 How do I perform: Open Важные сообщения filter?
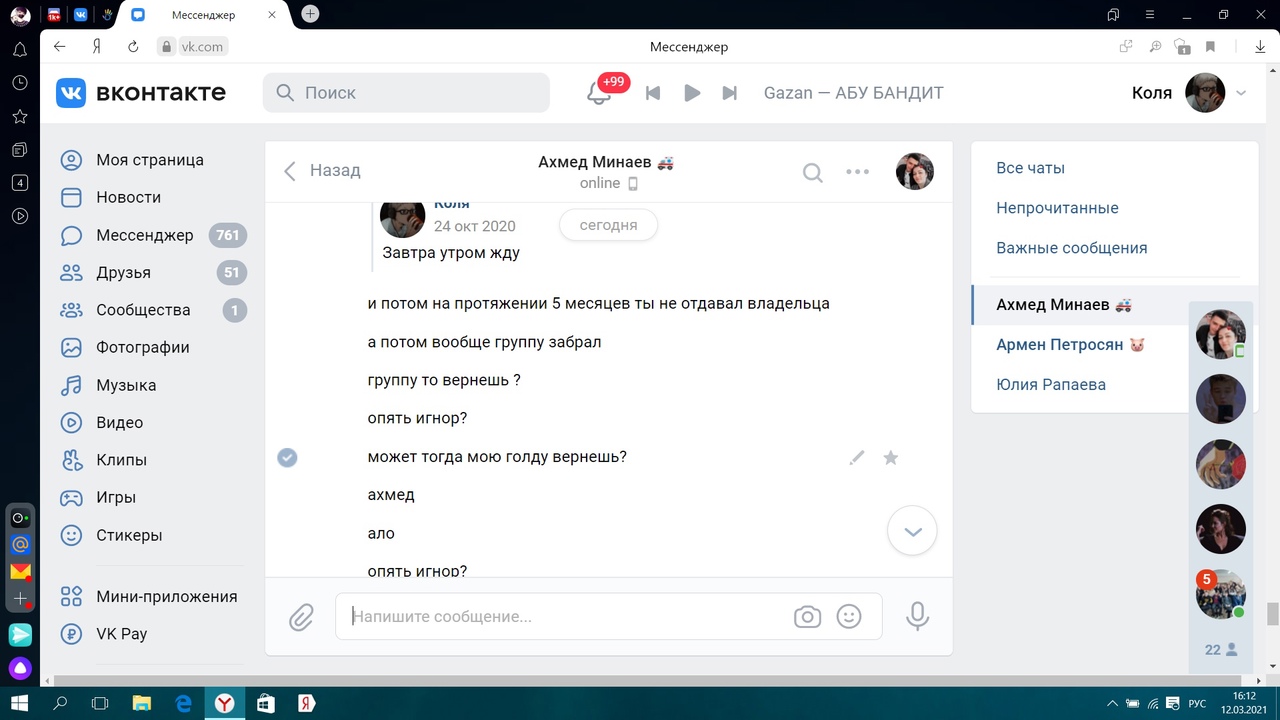click(x=1071, y=248)
